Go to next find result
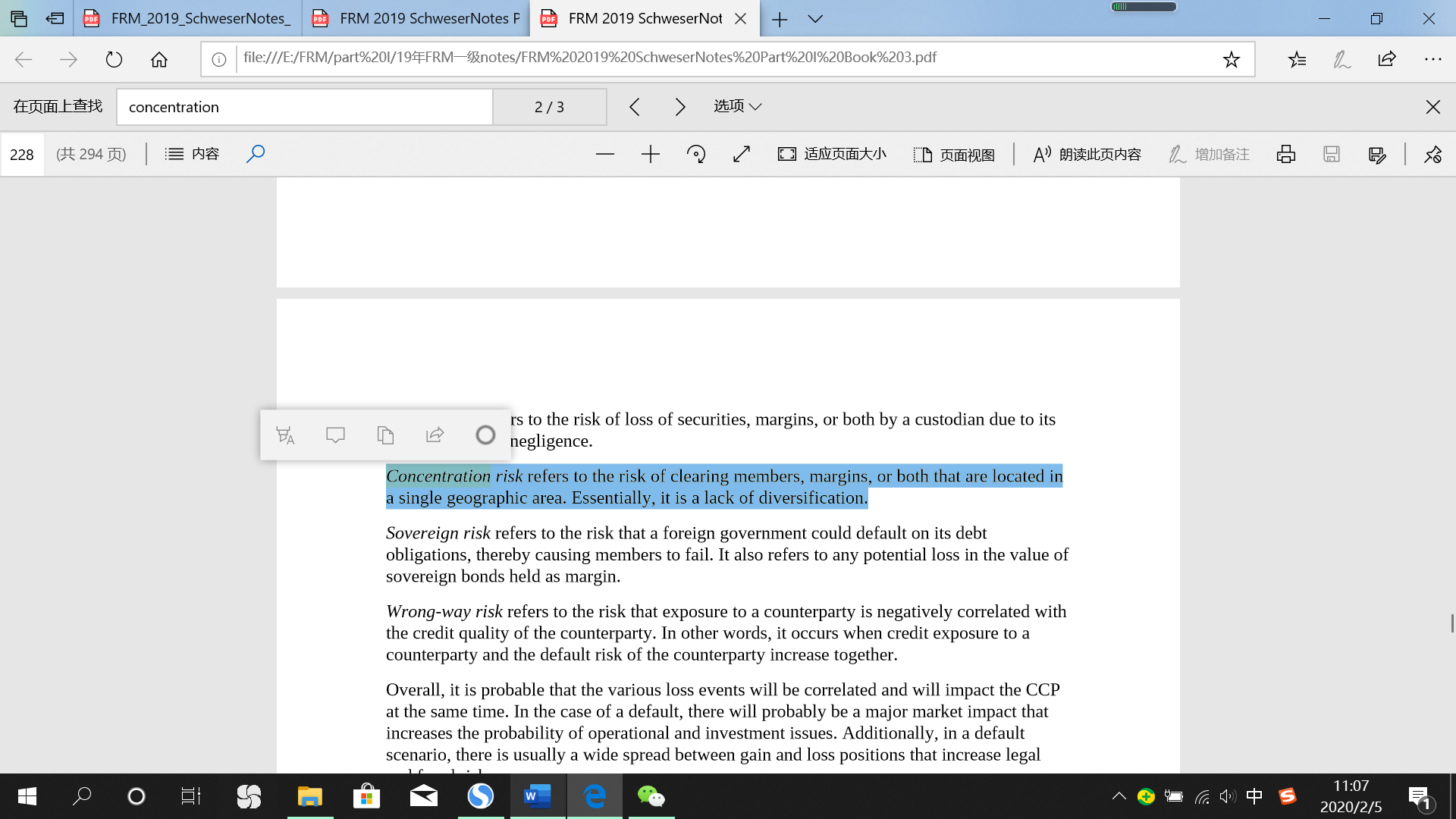 680,107
